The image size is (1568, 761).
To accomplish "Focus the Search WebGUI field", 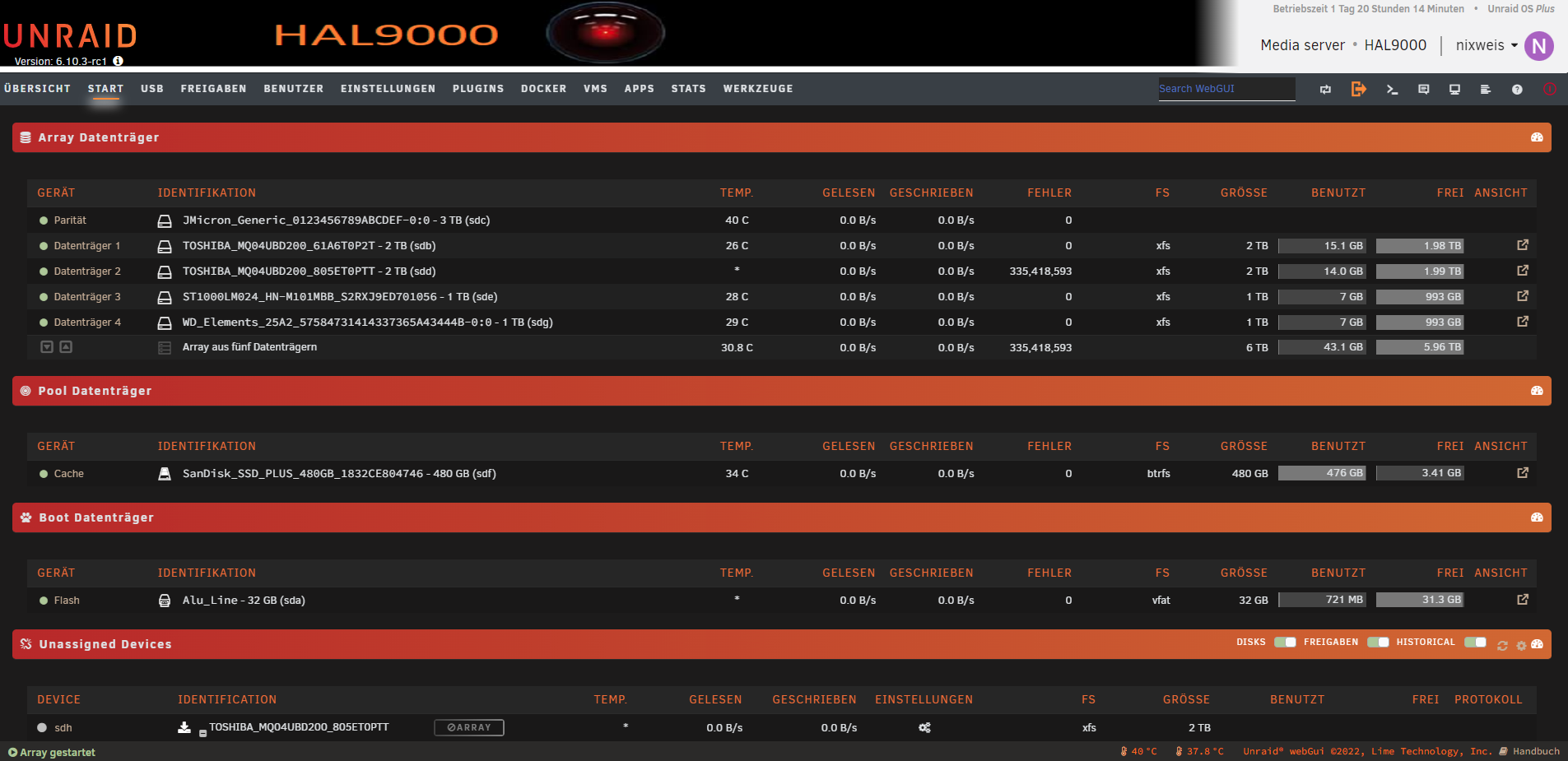I will click(1226, 89).
